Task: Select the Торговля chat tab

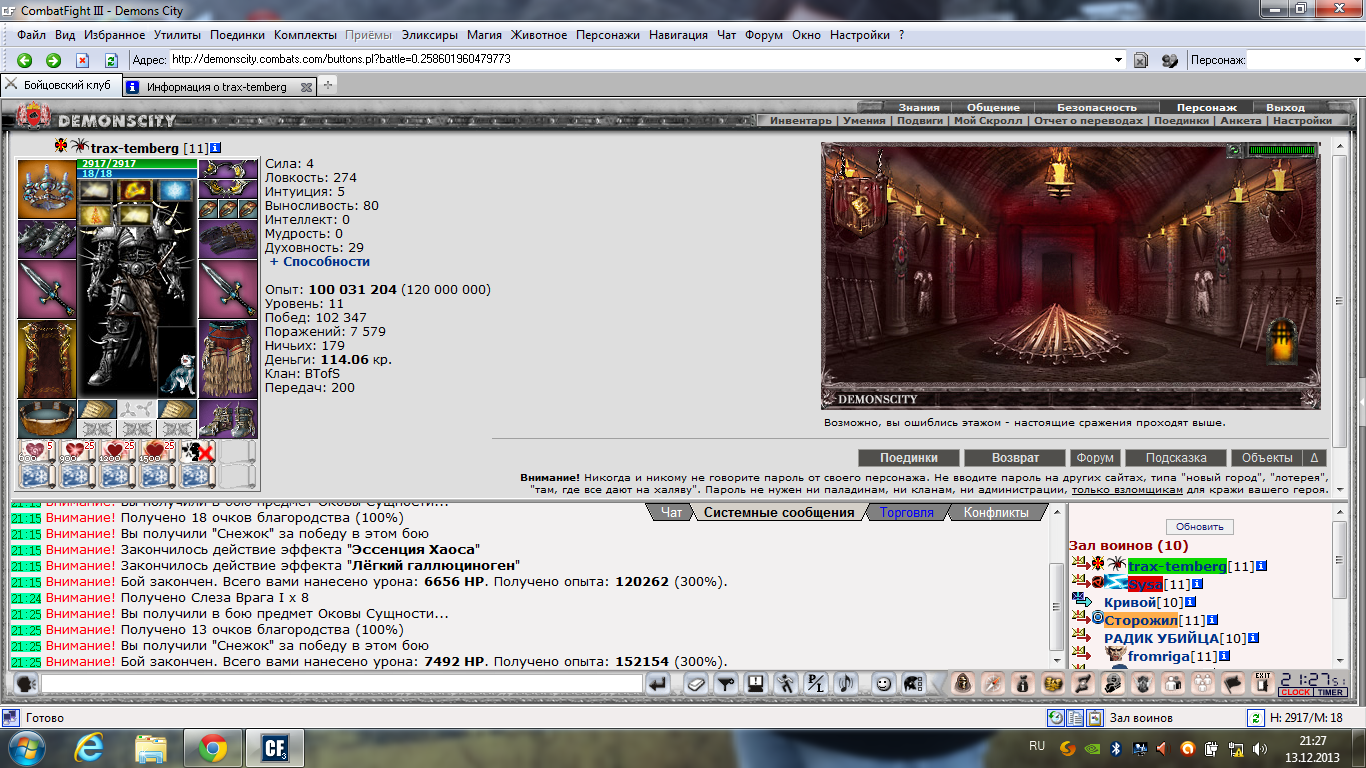Action: [907, 512]
